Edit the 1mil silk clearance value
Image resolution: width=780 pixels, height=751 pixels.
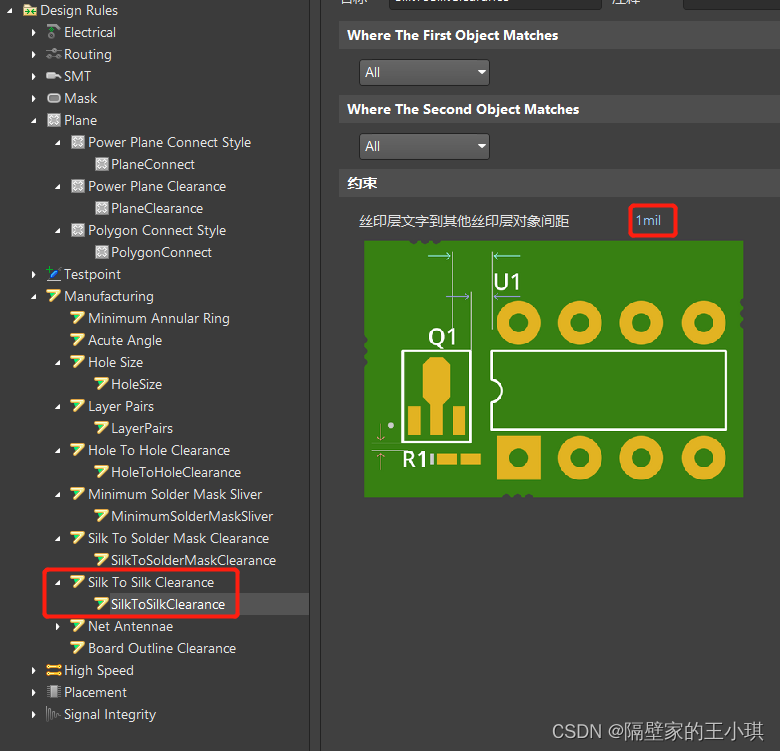(648, 220)
